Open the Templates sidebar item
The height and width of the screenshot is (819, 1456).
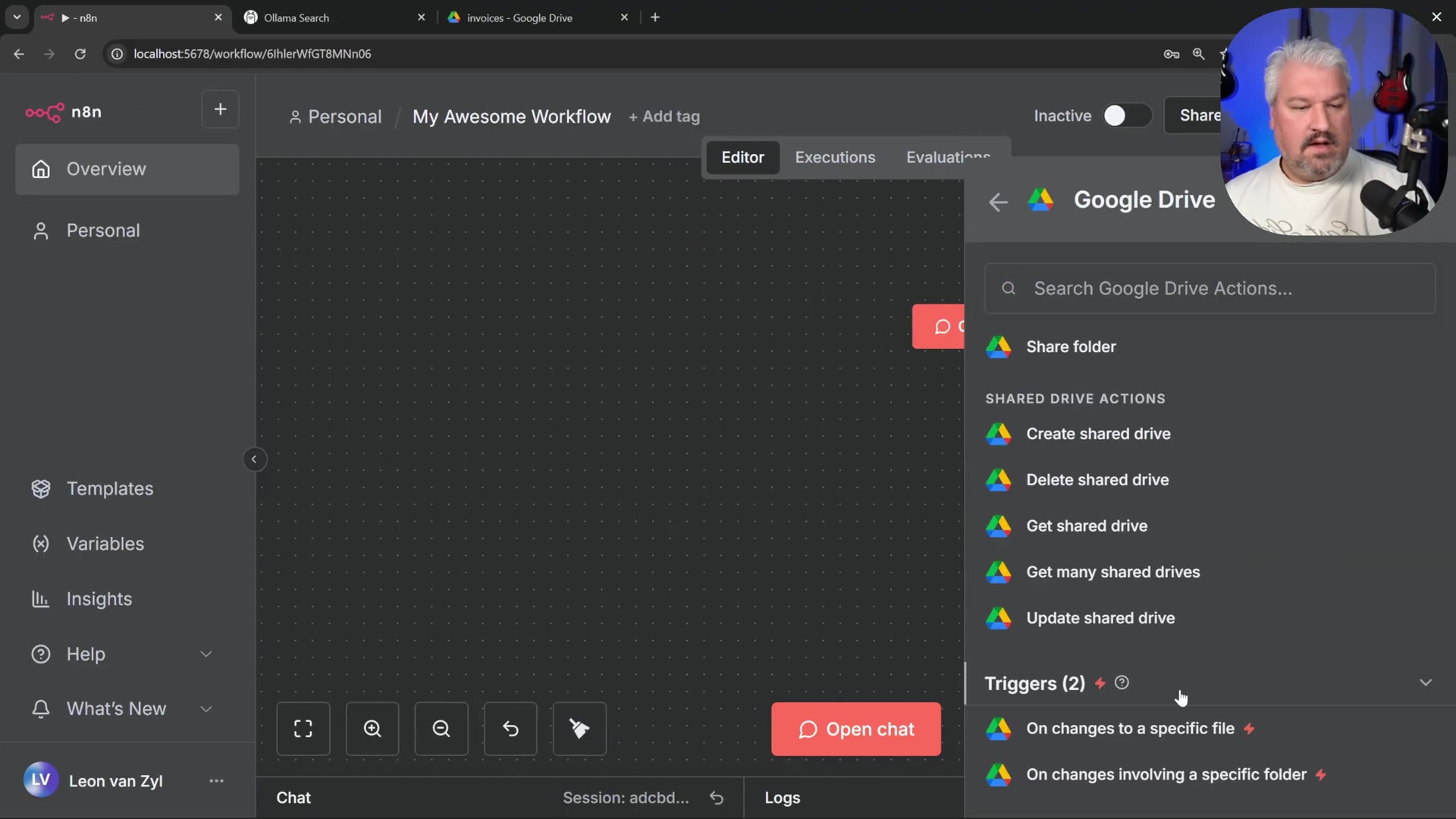click(x=110, y=489)
